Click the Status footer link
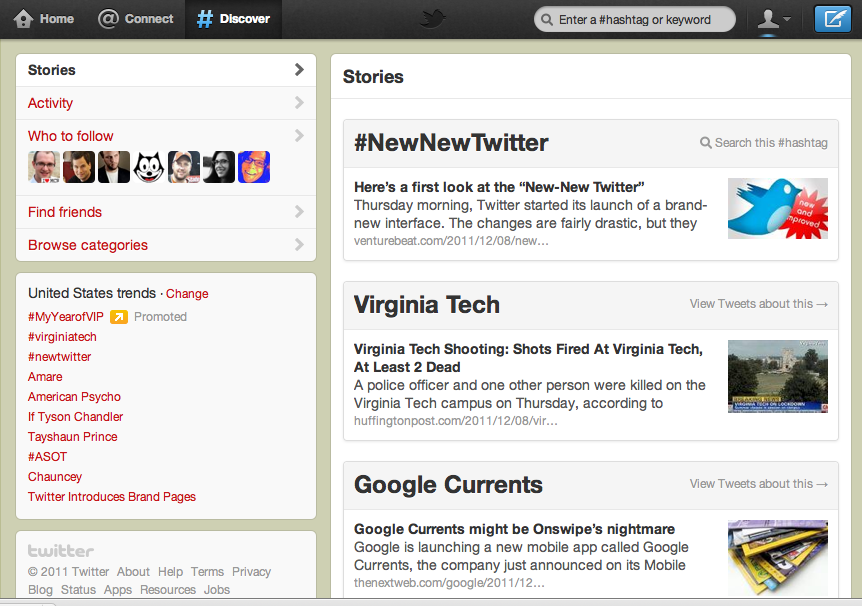The height and width of the screenshot is (606, 862). point(78,590)
